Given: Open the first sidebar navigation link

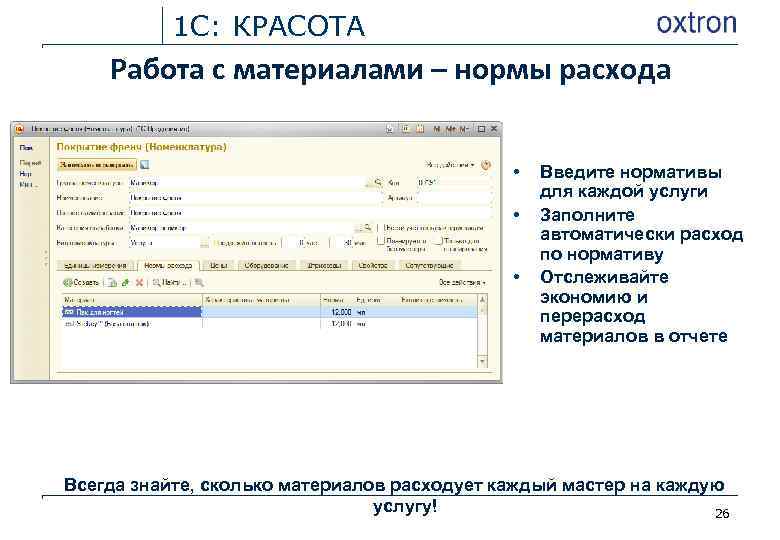Looking at the screenshot, I should coord(26,148).
